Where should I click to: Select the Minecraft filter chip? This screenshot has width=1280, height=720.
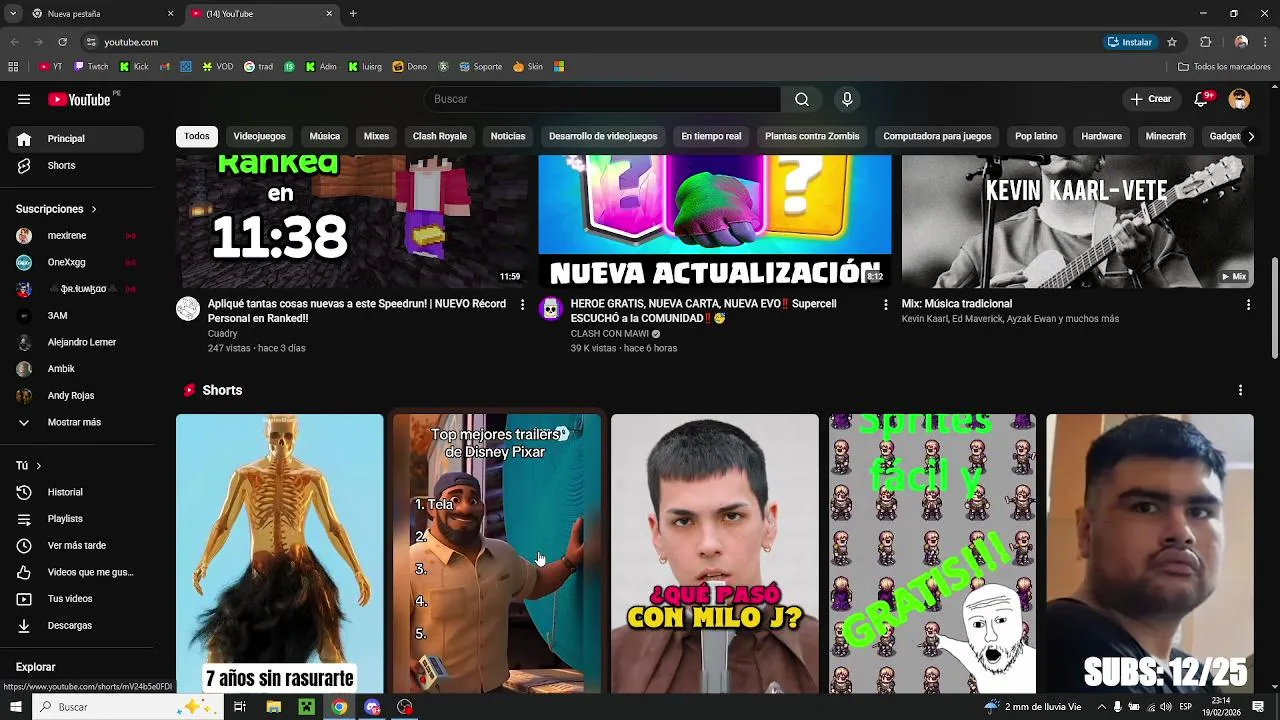pyautogui.click(x=1166, y=136)
